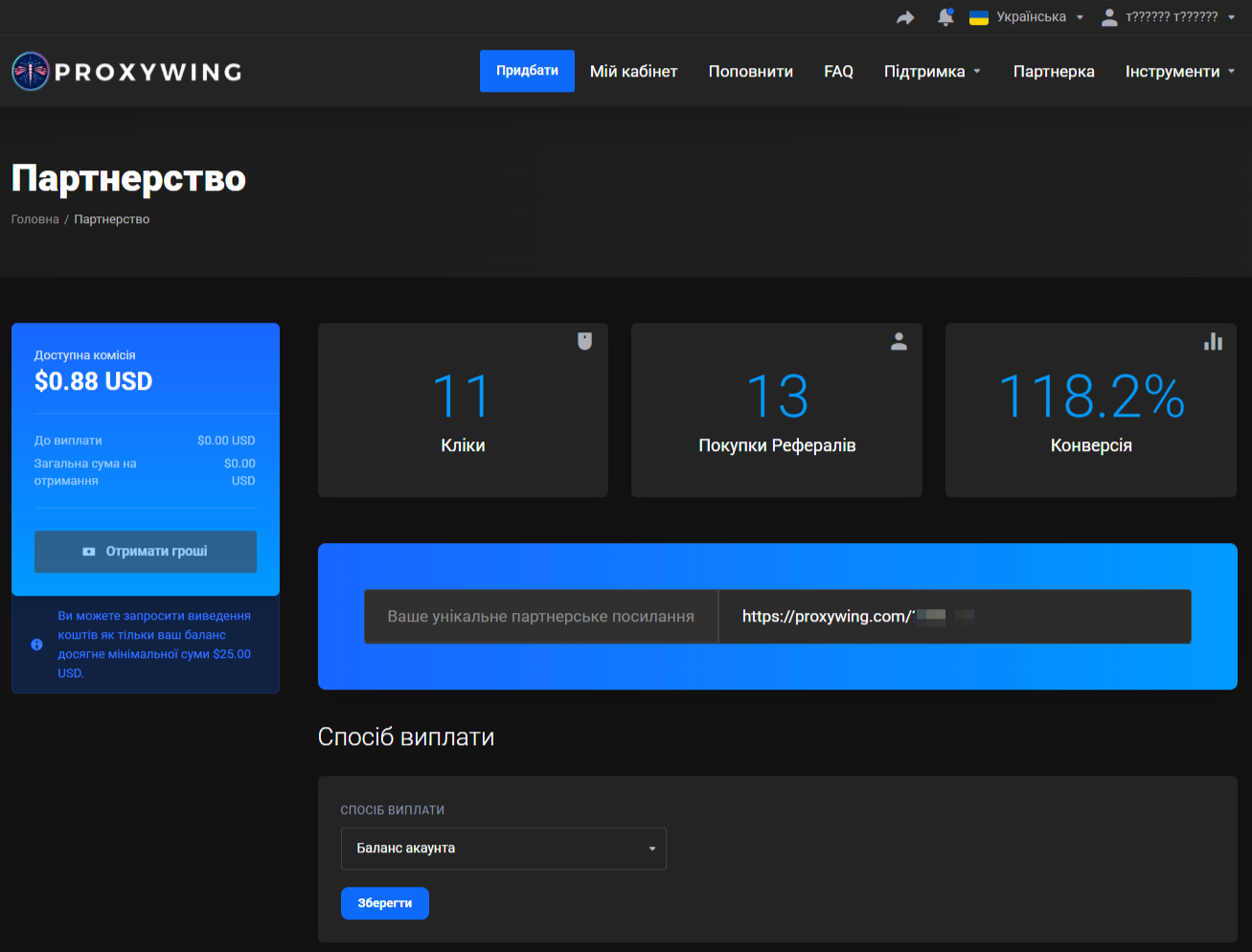Viewport: 1252px width, 952px height.
Task: Click the Зберегти button
Action: [x=385, y=903]
